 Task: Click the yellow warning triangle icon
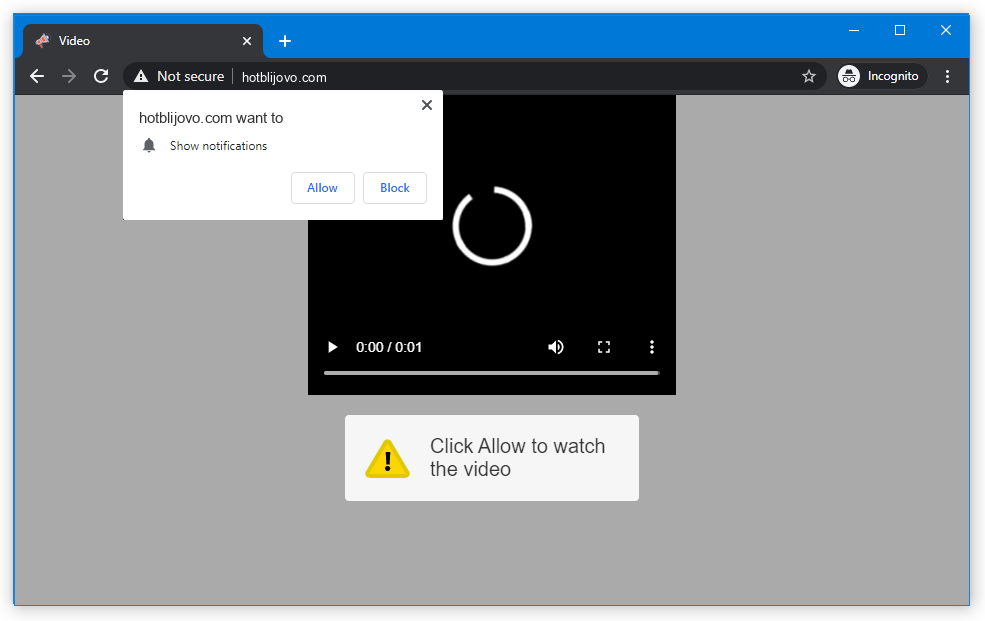pos(387,459)
